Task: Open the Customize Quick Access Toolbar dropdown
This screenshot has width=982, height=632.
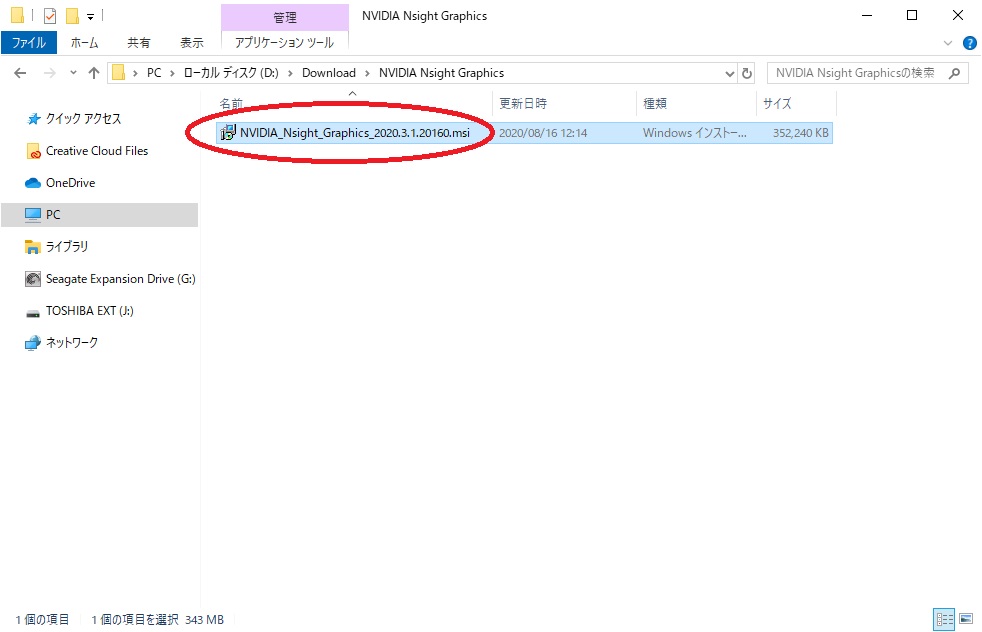Action: pos(90,17)
